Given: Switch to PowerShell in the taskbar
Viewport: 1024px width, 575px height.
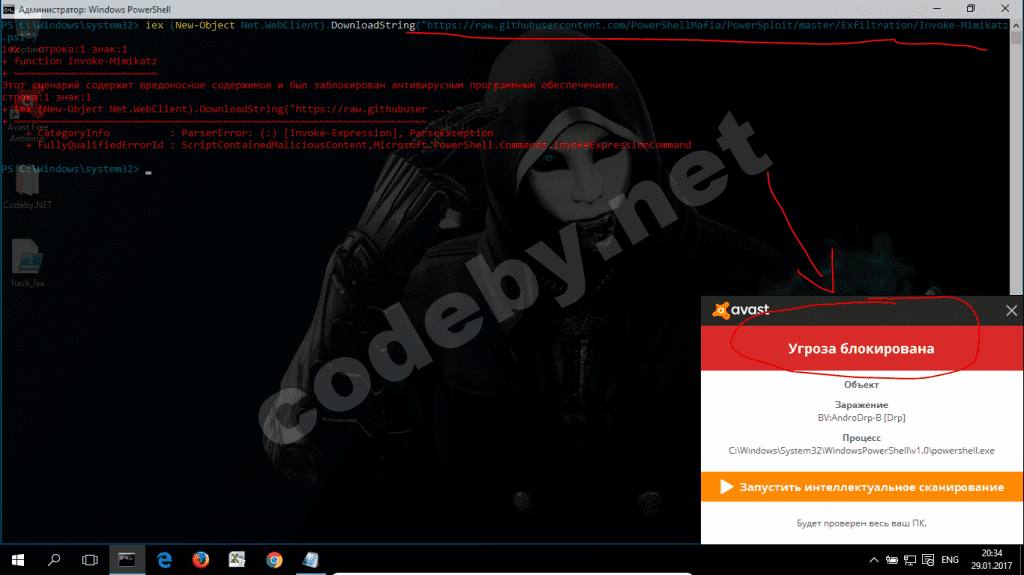Looking at the screenshot, I should 127,560.
